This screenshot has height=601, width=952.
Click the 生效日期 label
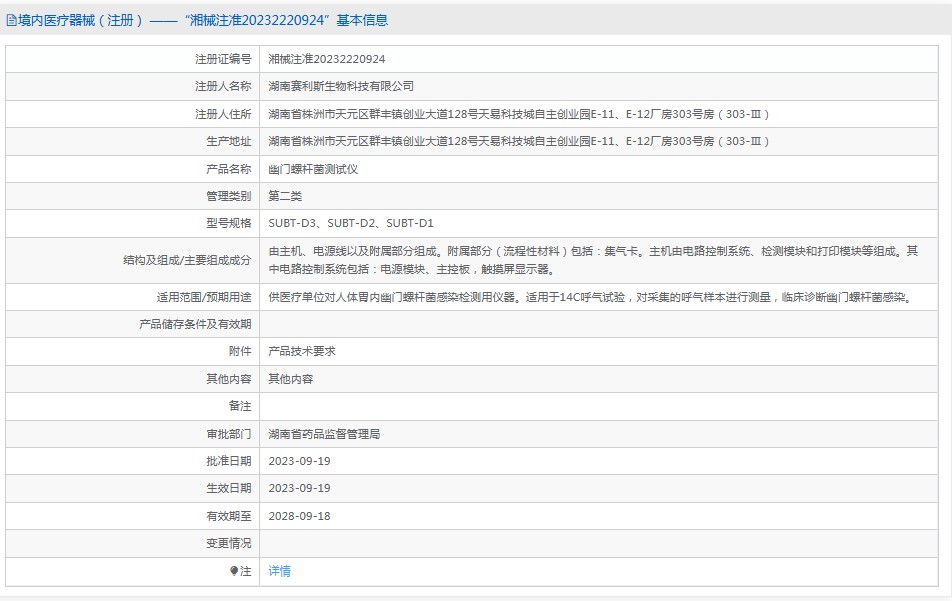pos(228,488)
